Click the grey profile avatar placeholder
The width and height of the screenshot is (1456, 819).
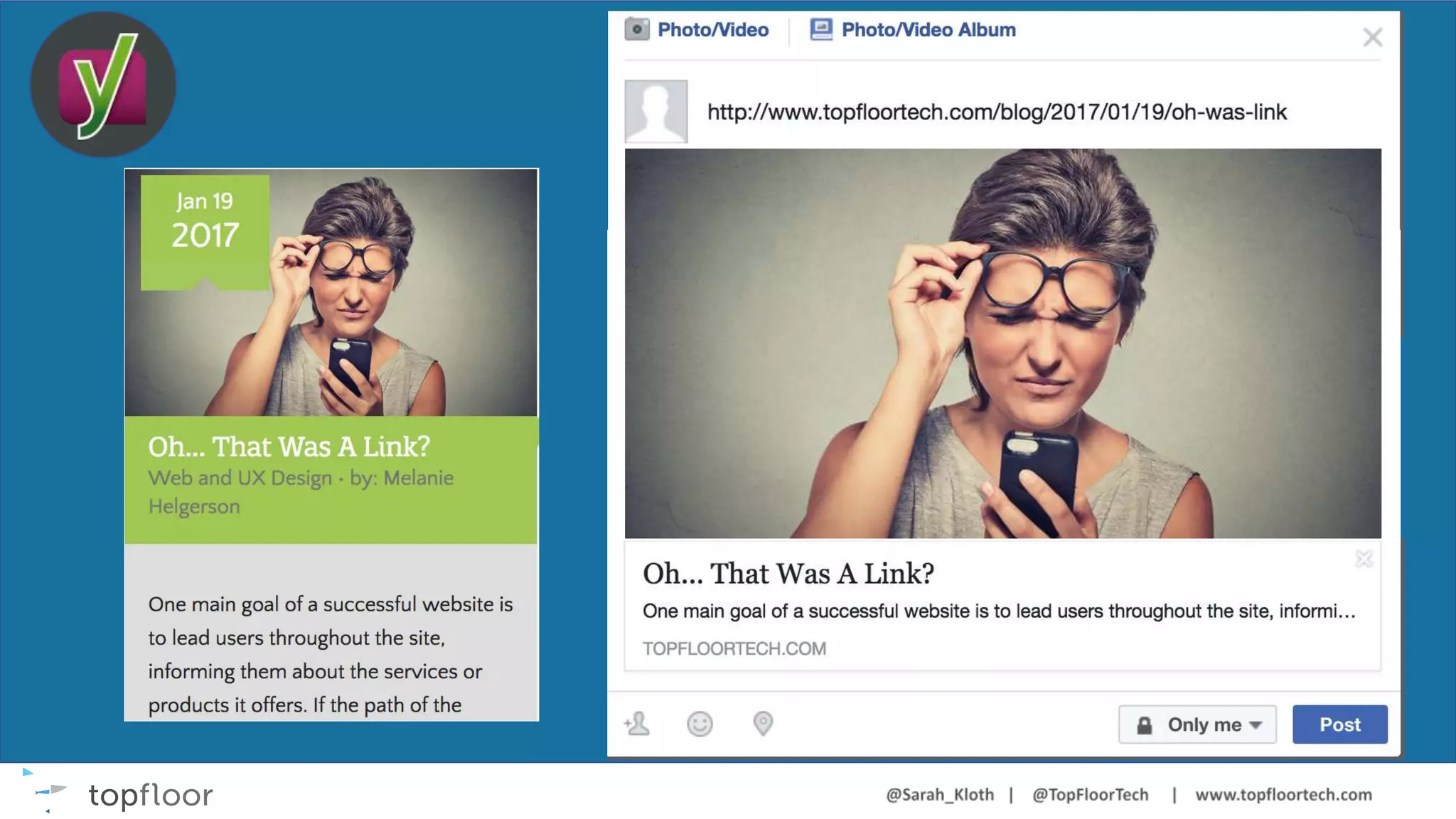[655, 112]
